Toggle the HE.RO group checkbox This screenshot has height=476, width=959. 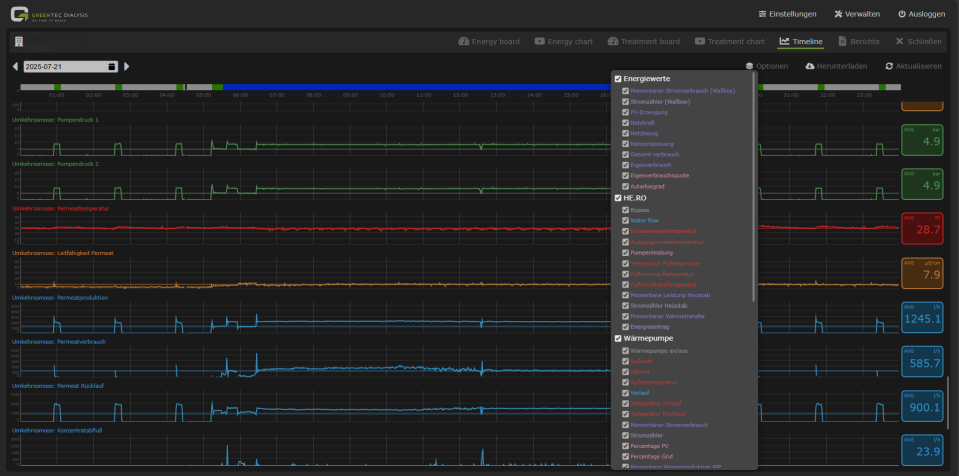click(617, 197)
